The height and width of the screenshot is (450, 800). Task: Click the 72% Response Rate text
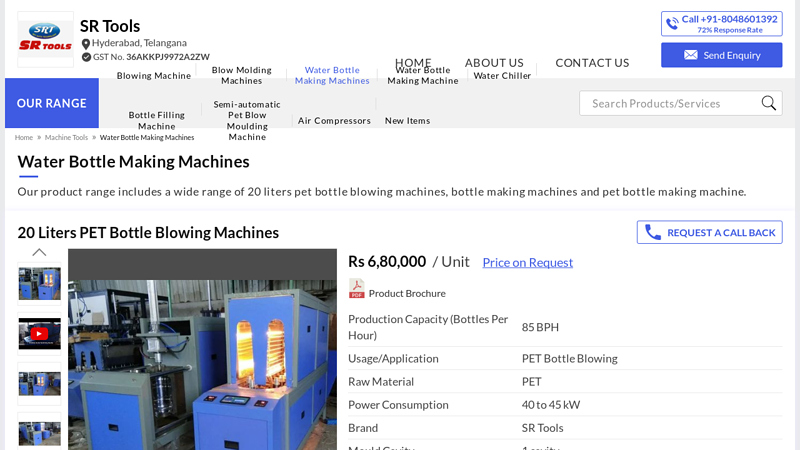(730, 30)
